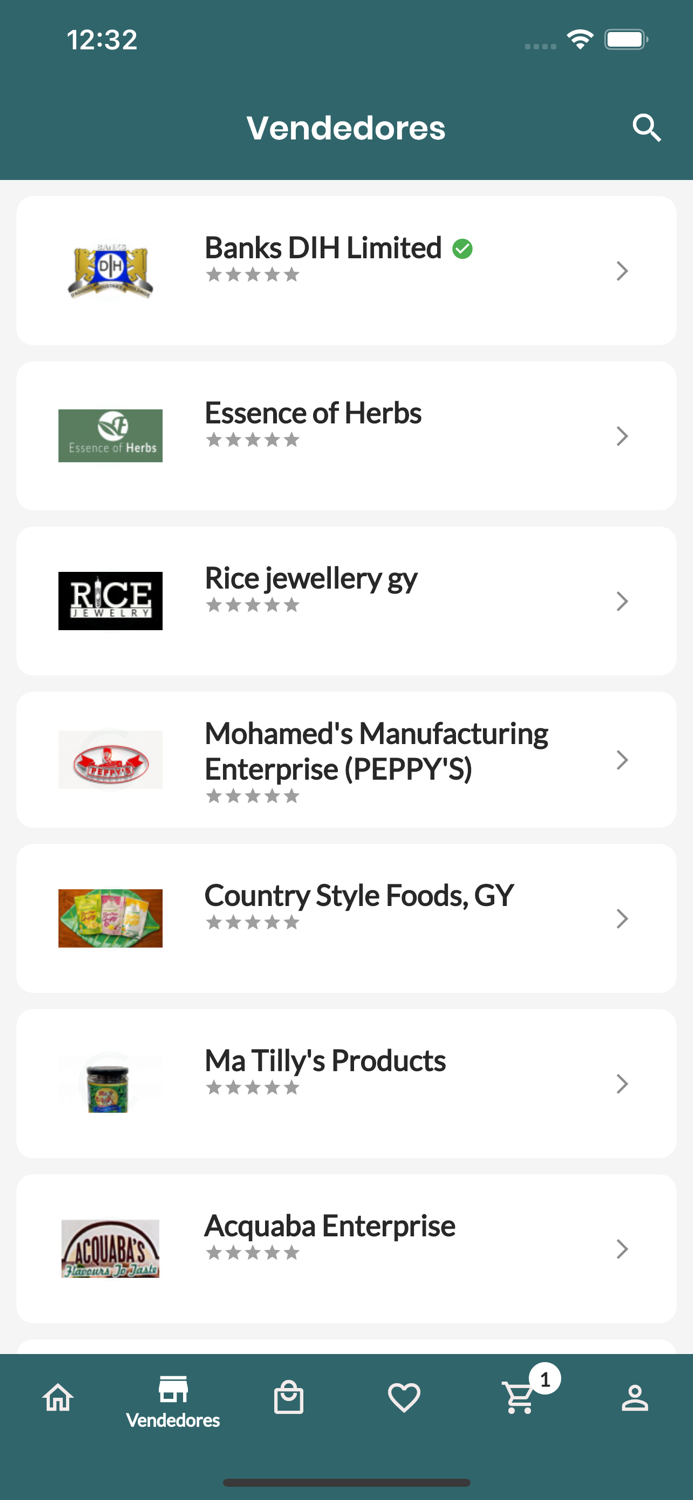
Task: Expand Ma Tilly's Products entry
Action: [x=622, y=1083]
